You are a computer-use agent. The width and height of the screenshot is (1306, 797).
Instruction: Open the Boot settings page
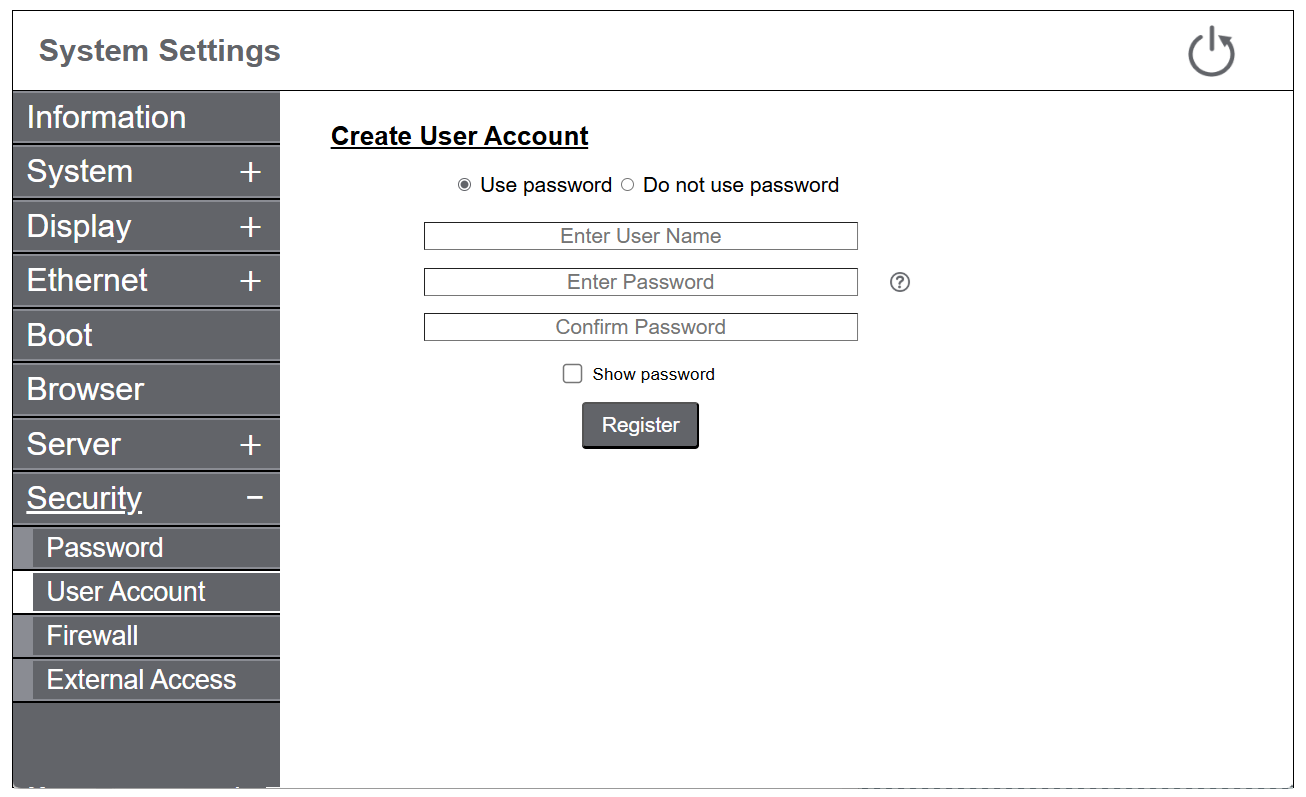click(60, 335)
